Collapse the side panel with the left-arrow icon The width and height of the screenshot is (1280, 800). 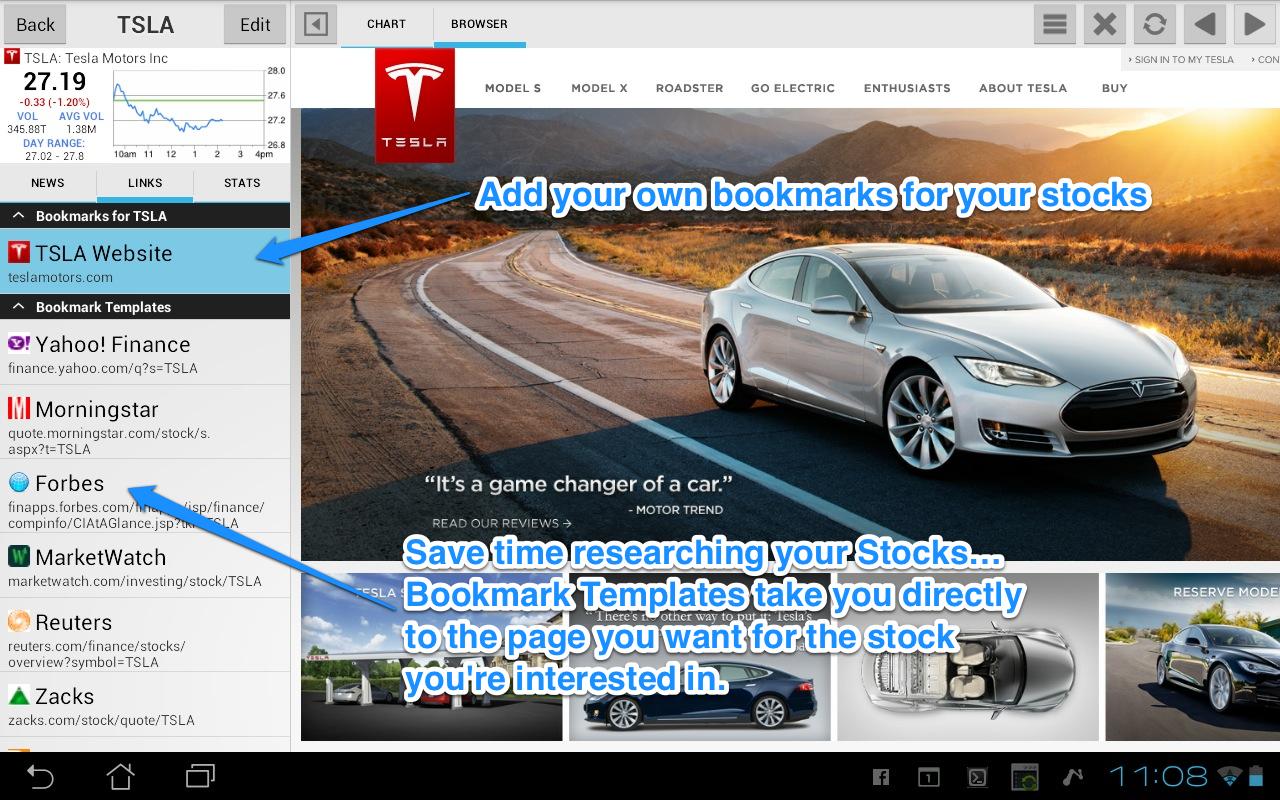pyautogui.click(x=316, y=24)
